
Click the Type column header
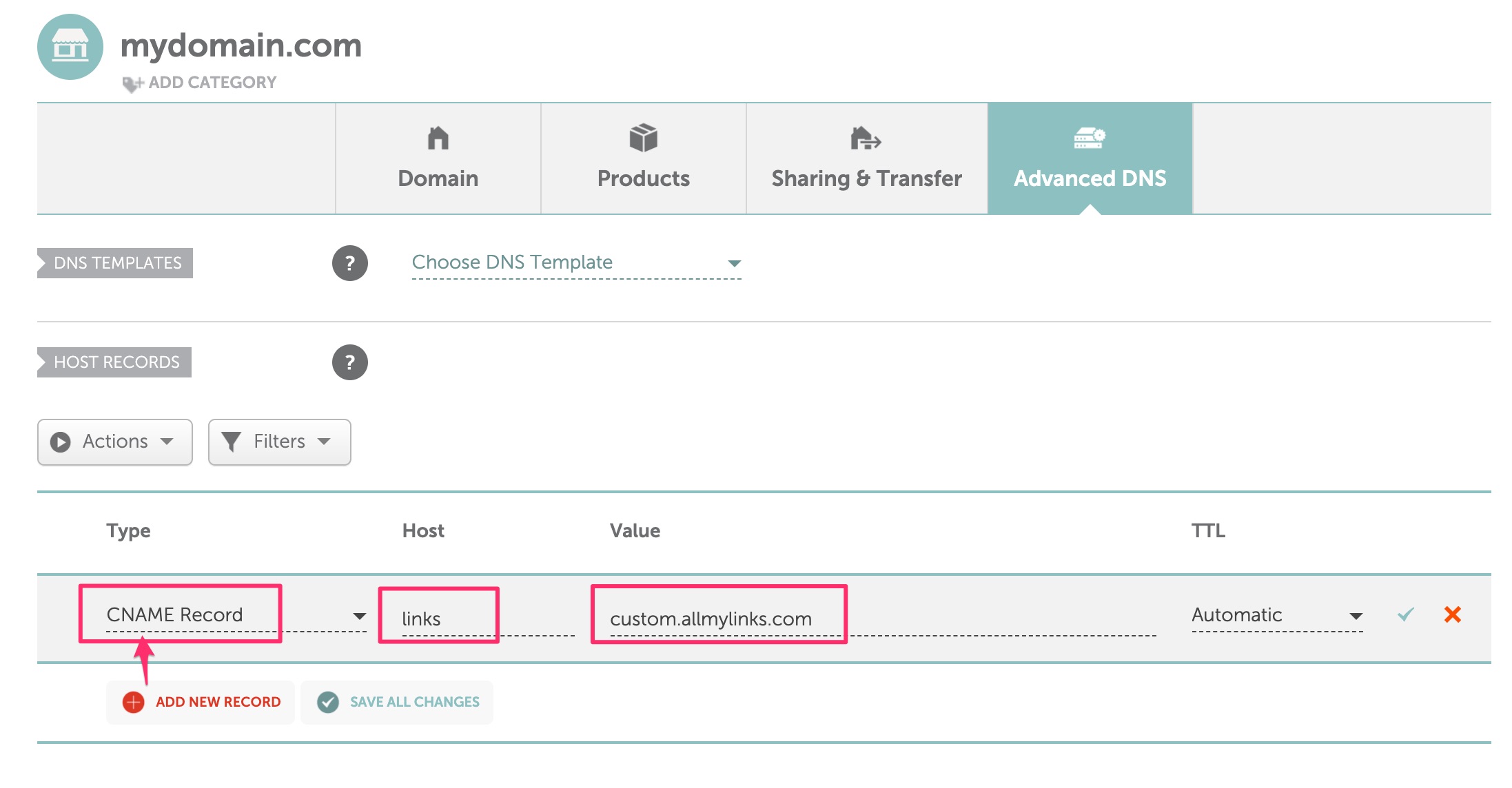[128, 531]
